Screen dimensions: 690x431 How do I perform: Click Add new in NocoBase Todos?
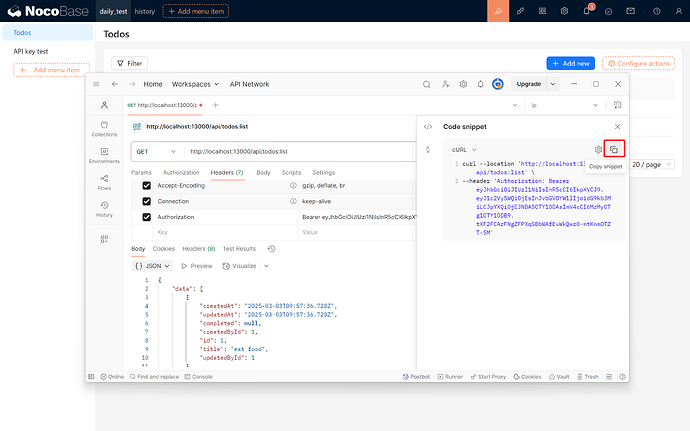[x=571, y=63]
